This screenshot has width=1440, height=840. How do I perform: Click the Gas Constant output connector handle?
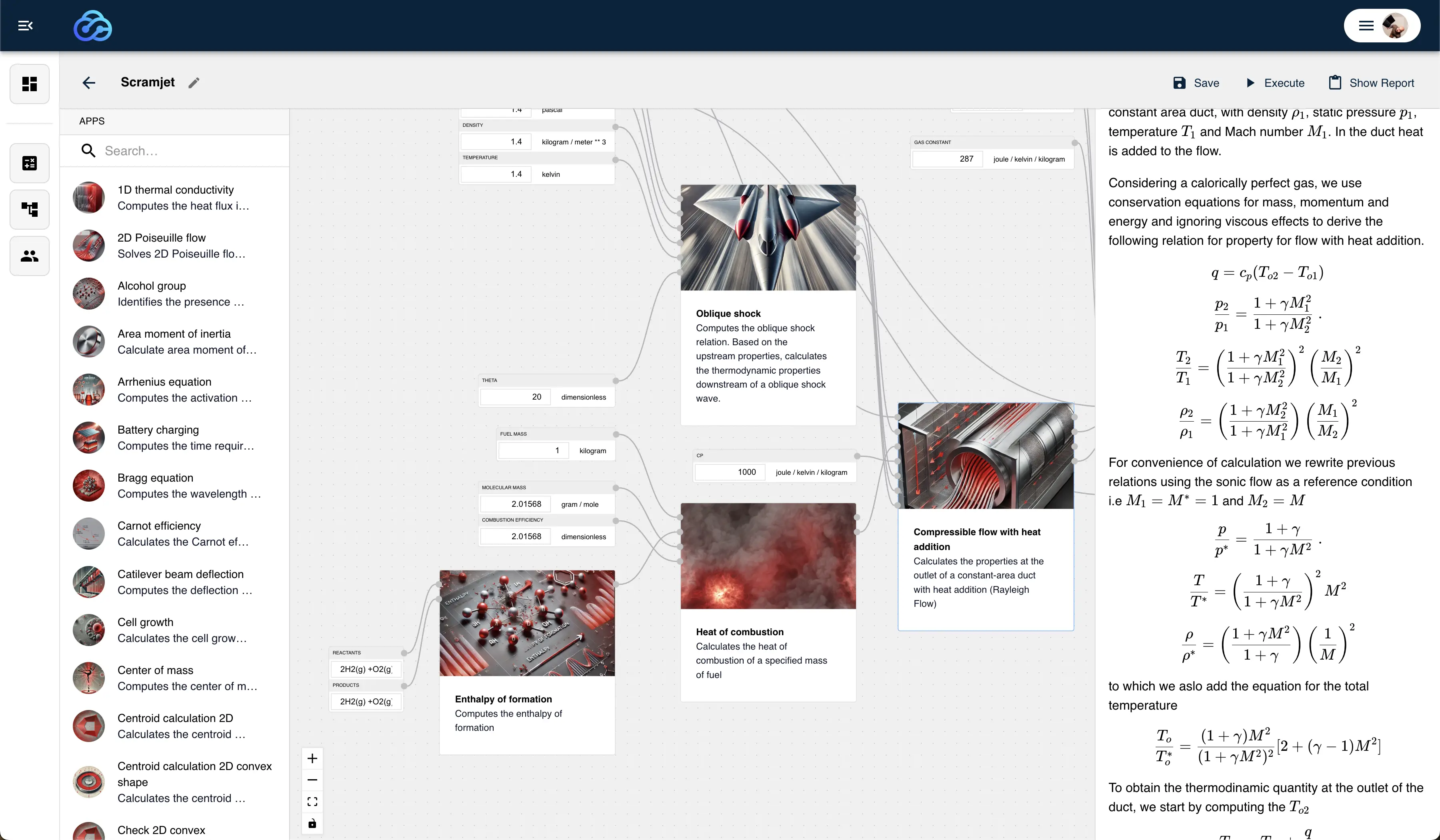1074,143
